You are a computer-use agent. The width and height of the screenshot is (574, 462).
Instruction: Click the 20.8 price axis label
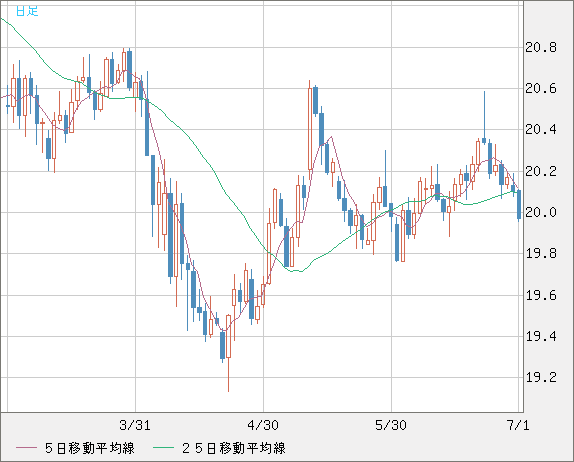click(541, 48)
